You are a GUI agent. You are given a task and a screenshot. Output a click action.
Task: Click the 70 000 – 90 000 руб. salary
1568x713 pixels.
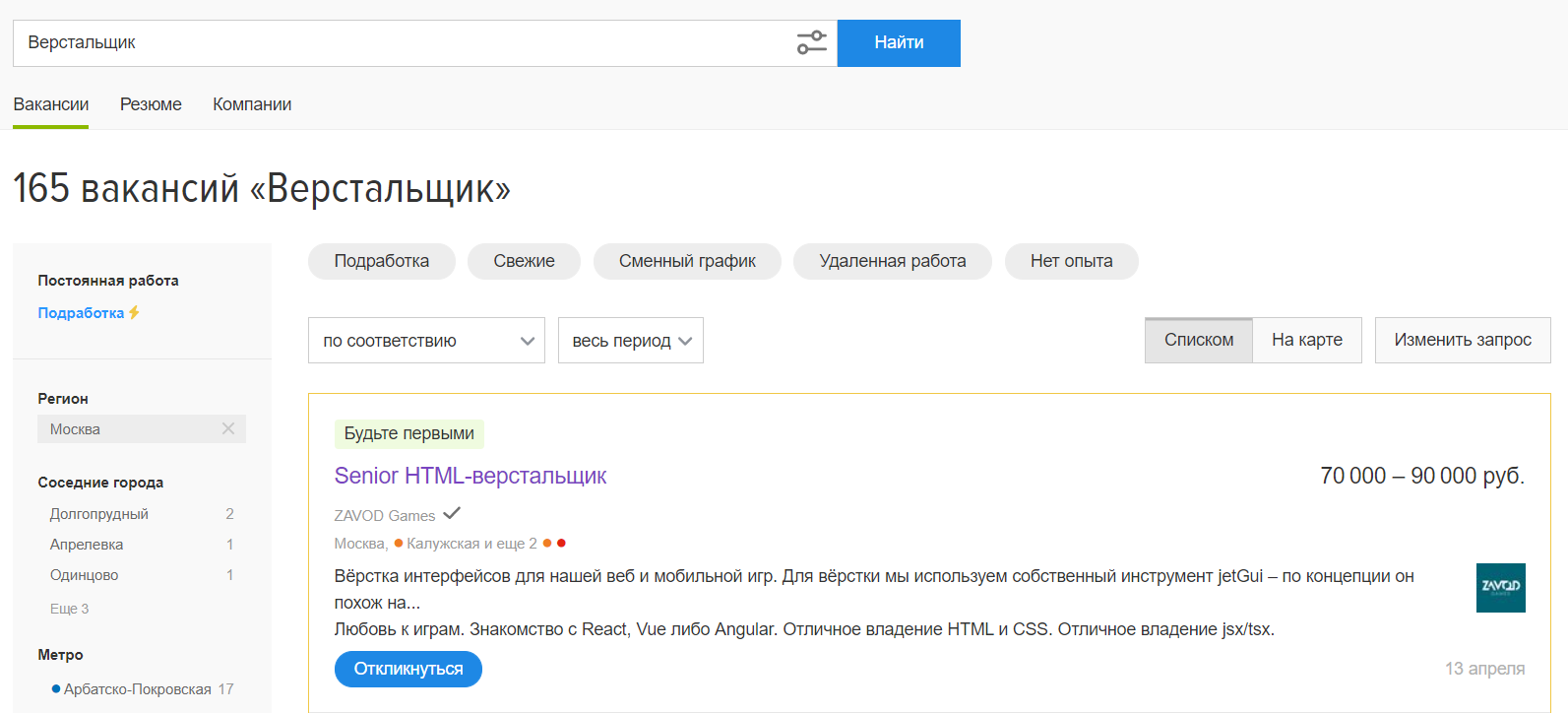(1422, 476)
